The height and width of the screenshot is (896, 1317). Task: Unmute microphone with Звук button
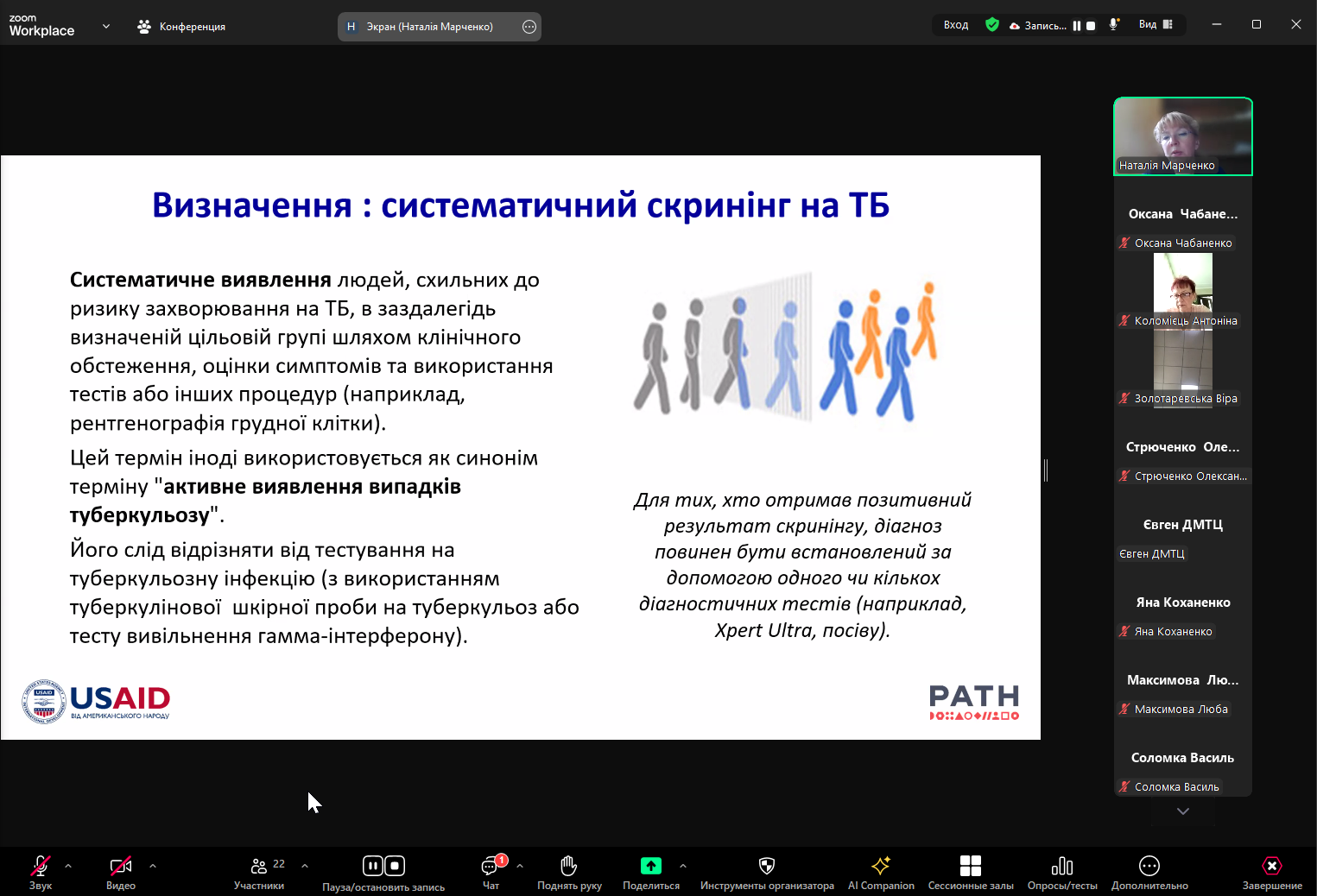click(x=41, y=867)
